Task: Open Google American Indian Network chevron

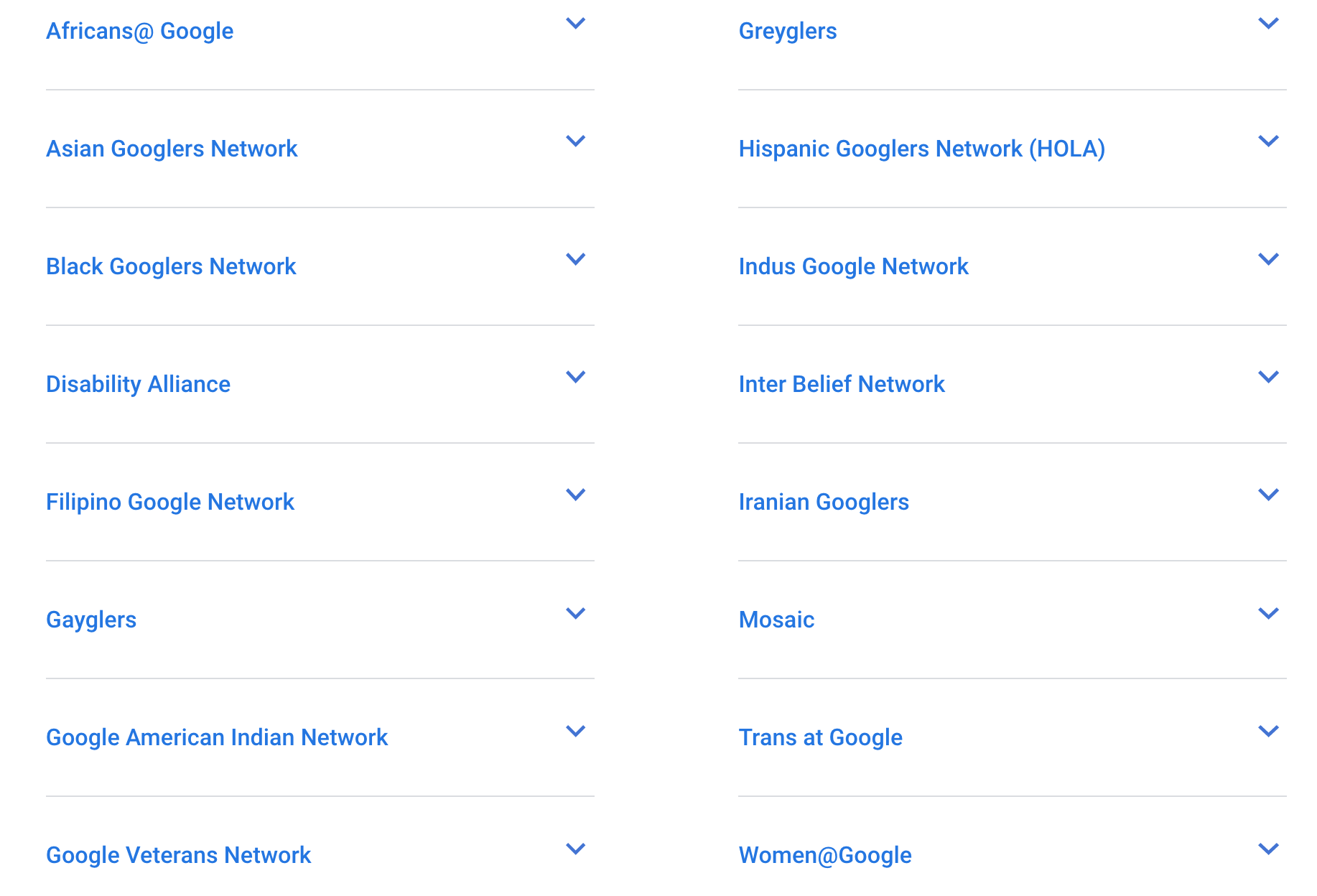Action: (575, 732)
